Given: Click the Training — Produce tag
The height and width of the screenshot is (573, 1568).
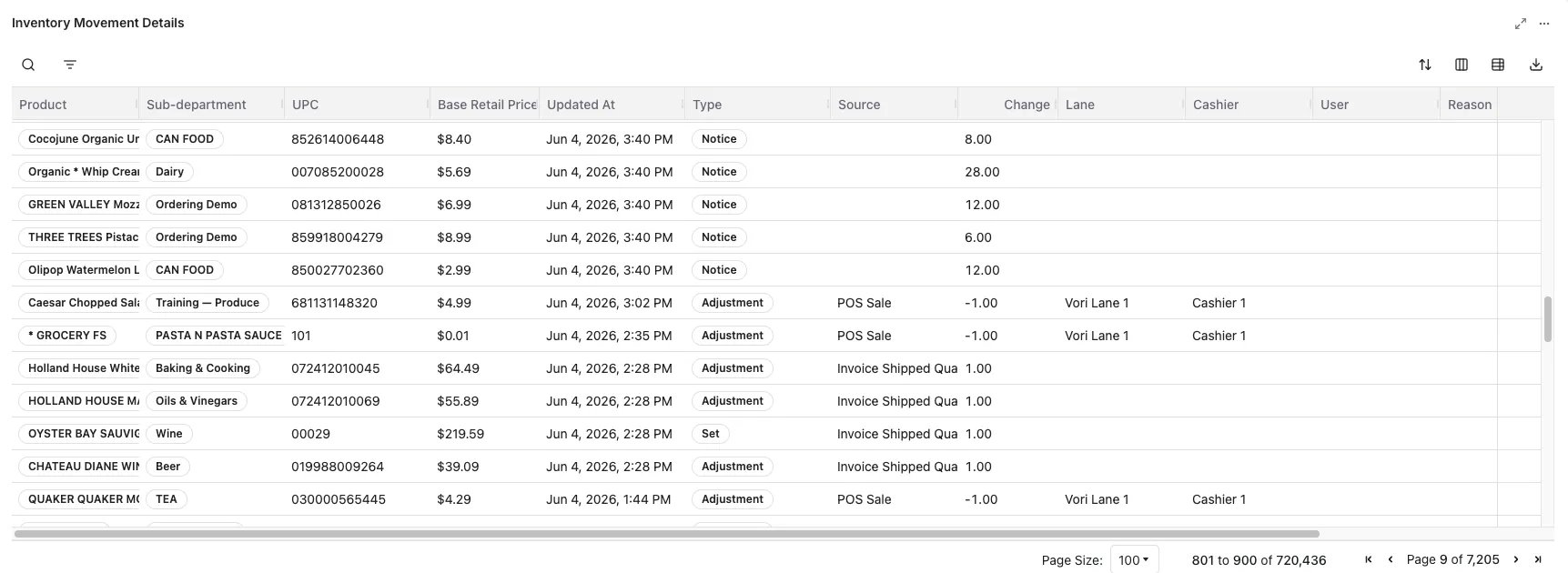Looking at the screenshot, I should tap(207, 303).
